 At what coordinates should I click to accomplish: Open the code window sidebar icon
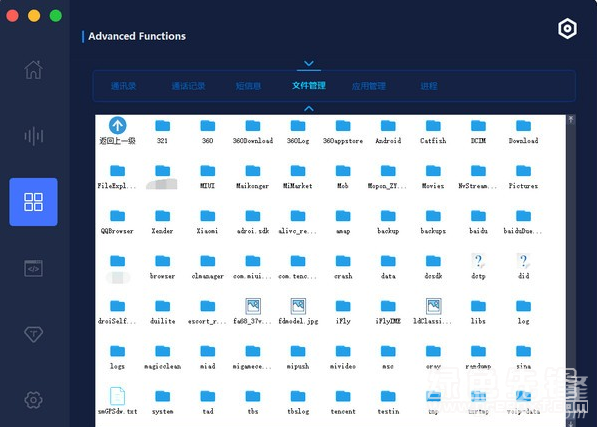[x=34, y=268]
